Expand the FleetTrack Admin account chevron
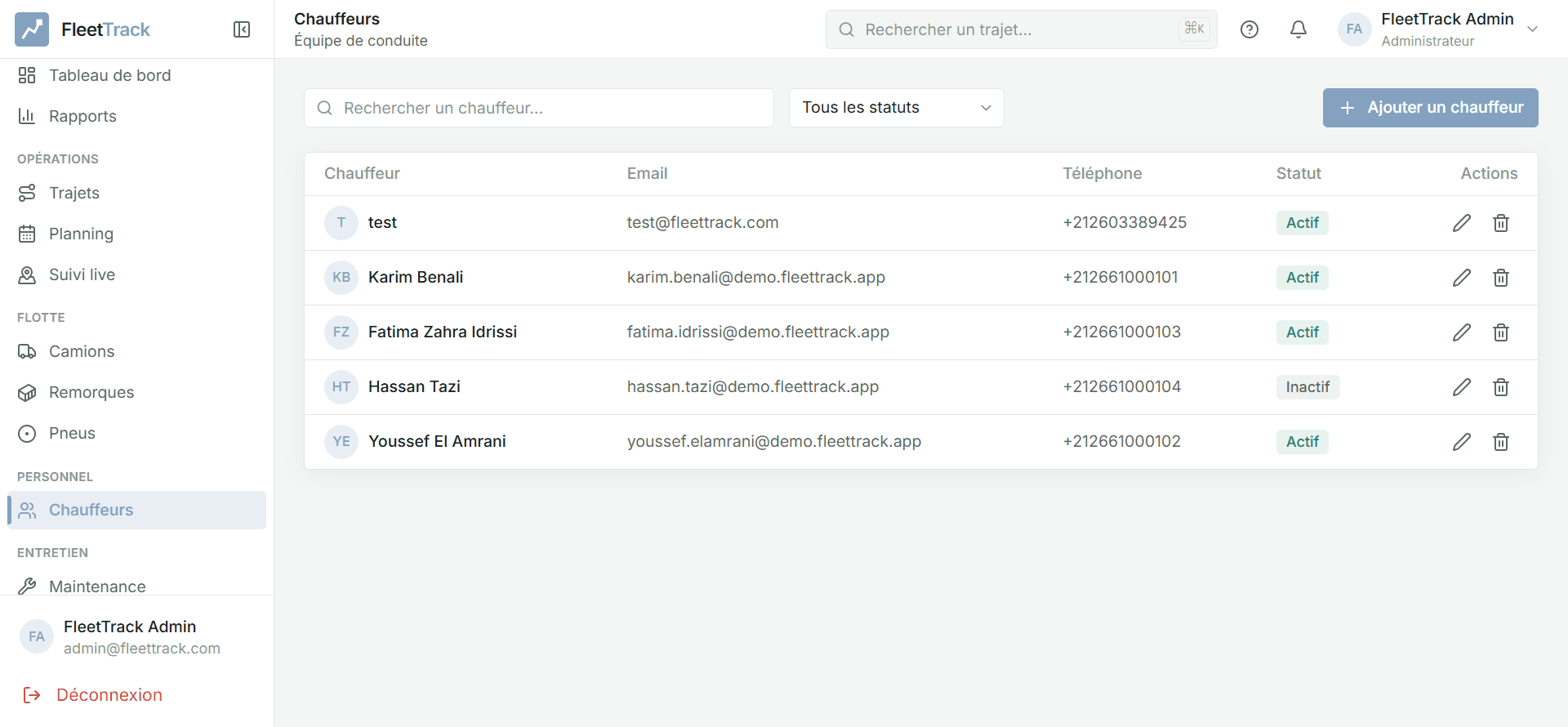The image size is (1568, 727). (1533, 29)
